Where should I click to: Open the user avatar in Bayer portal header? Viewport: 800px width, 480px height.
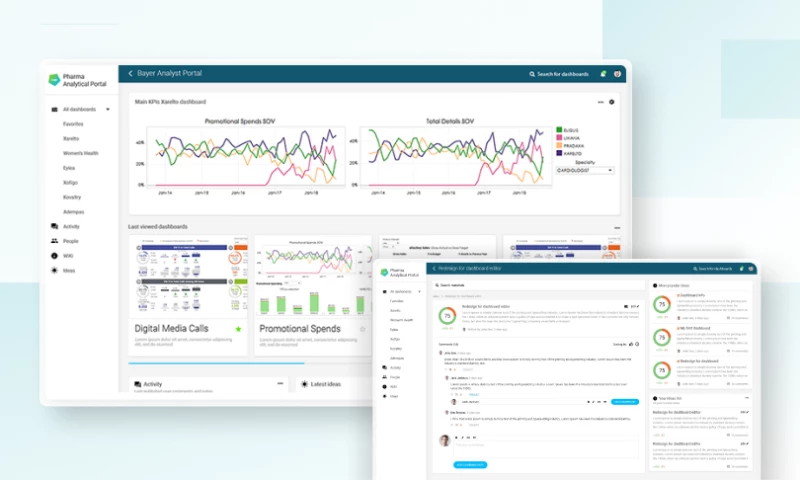[617, 74]
